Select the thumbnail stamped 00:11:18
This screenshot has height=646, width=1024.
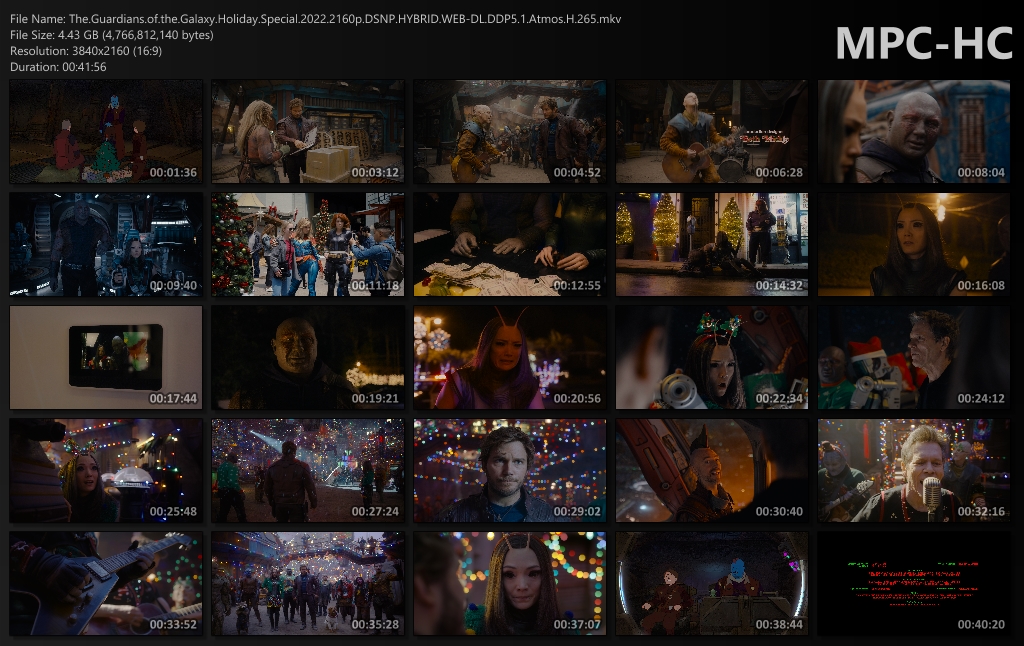(308, 244)
